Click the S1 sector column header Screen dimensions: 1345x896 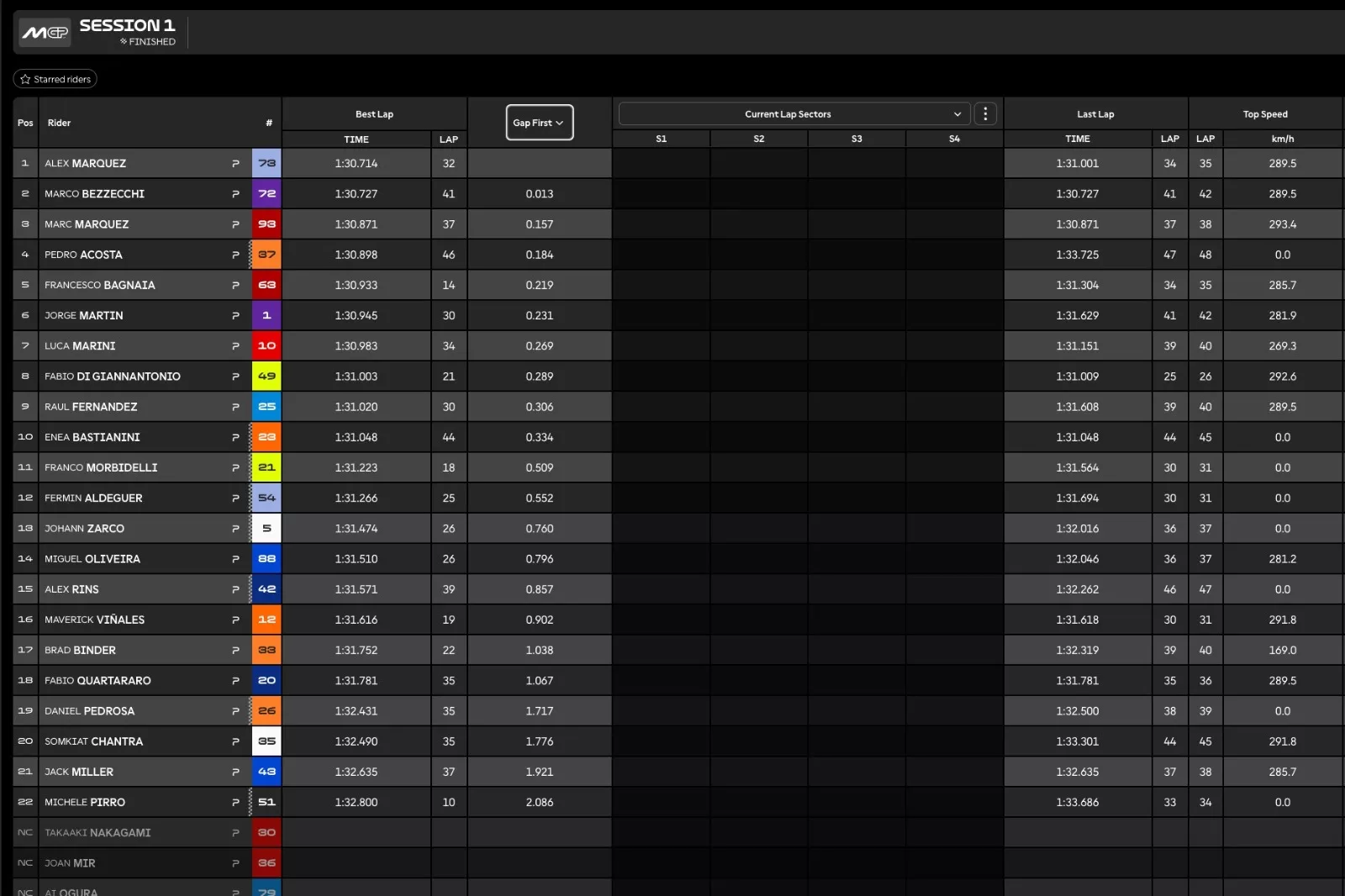(661, 139)
